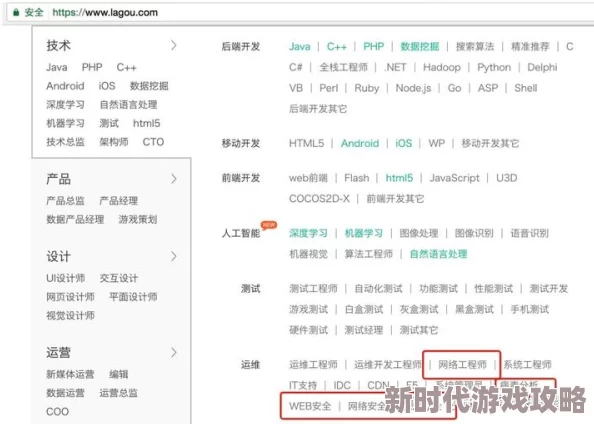This screenshot has width=594, height=424.
Task: Expand the 技术 category chevron
Action: click(x=174, y=45)
